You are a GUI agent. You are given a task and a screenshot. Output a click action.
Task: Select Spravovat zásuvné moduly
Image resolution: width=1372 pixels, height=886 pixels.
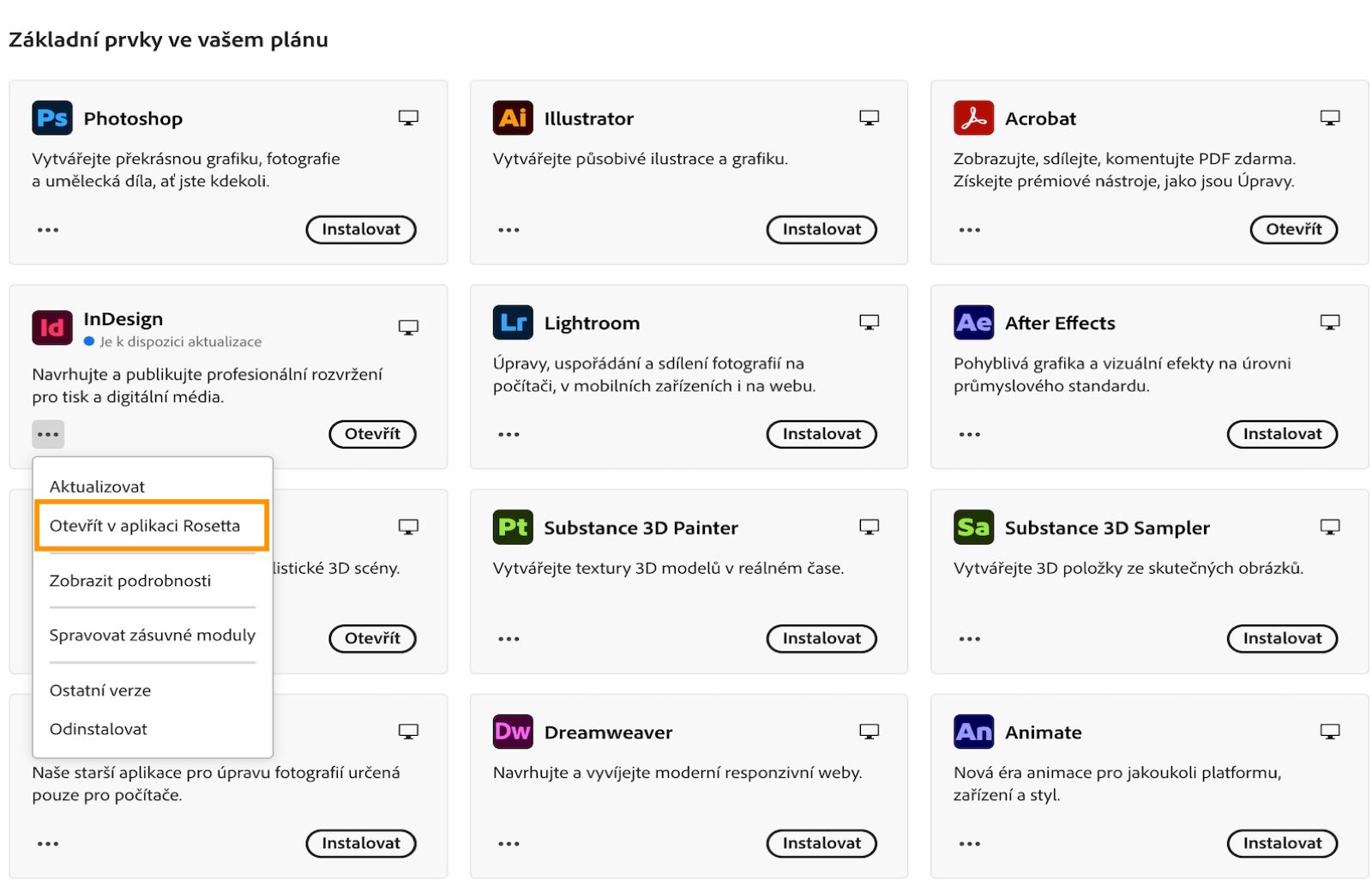(153, 636)
